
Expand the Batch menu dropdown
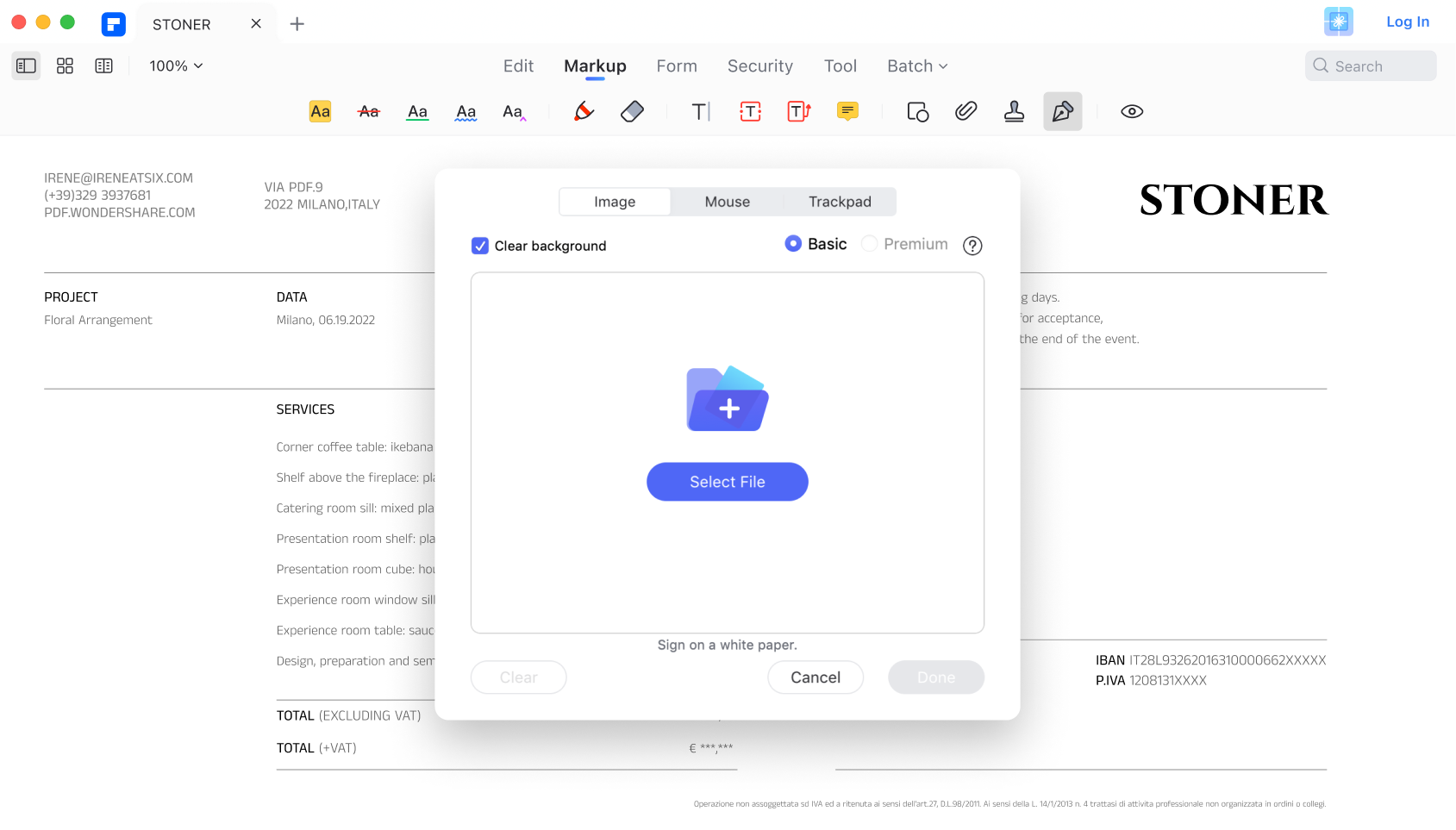pyautogui.click(x=917, y=66)
